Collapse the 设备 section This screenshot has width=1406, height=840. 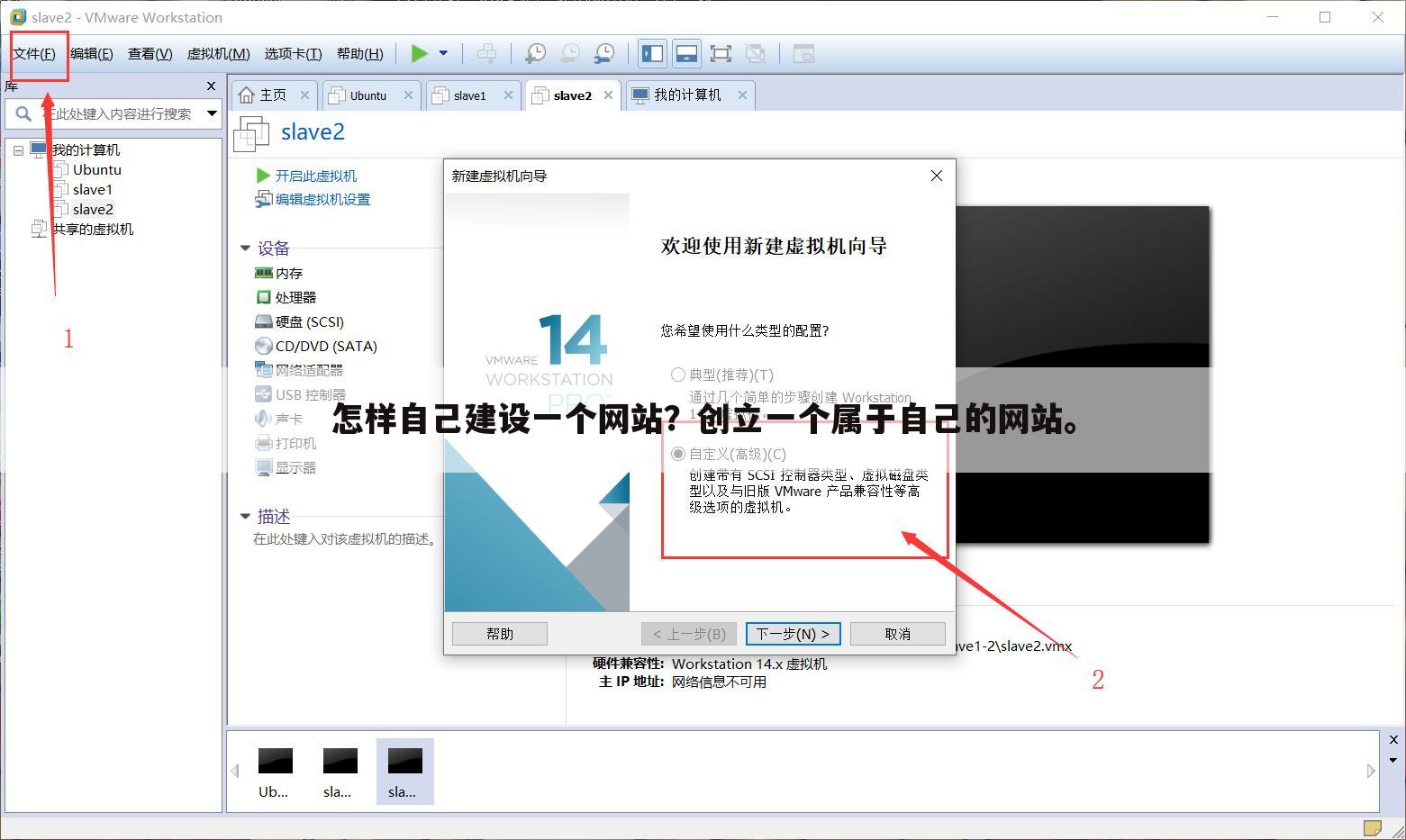245,248
